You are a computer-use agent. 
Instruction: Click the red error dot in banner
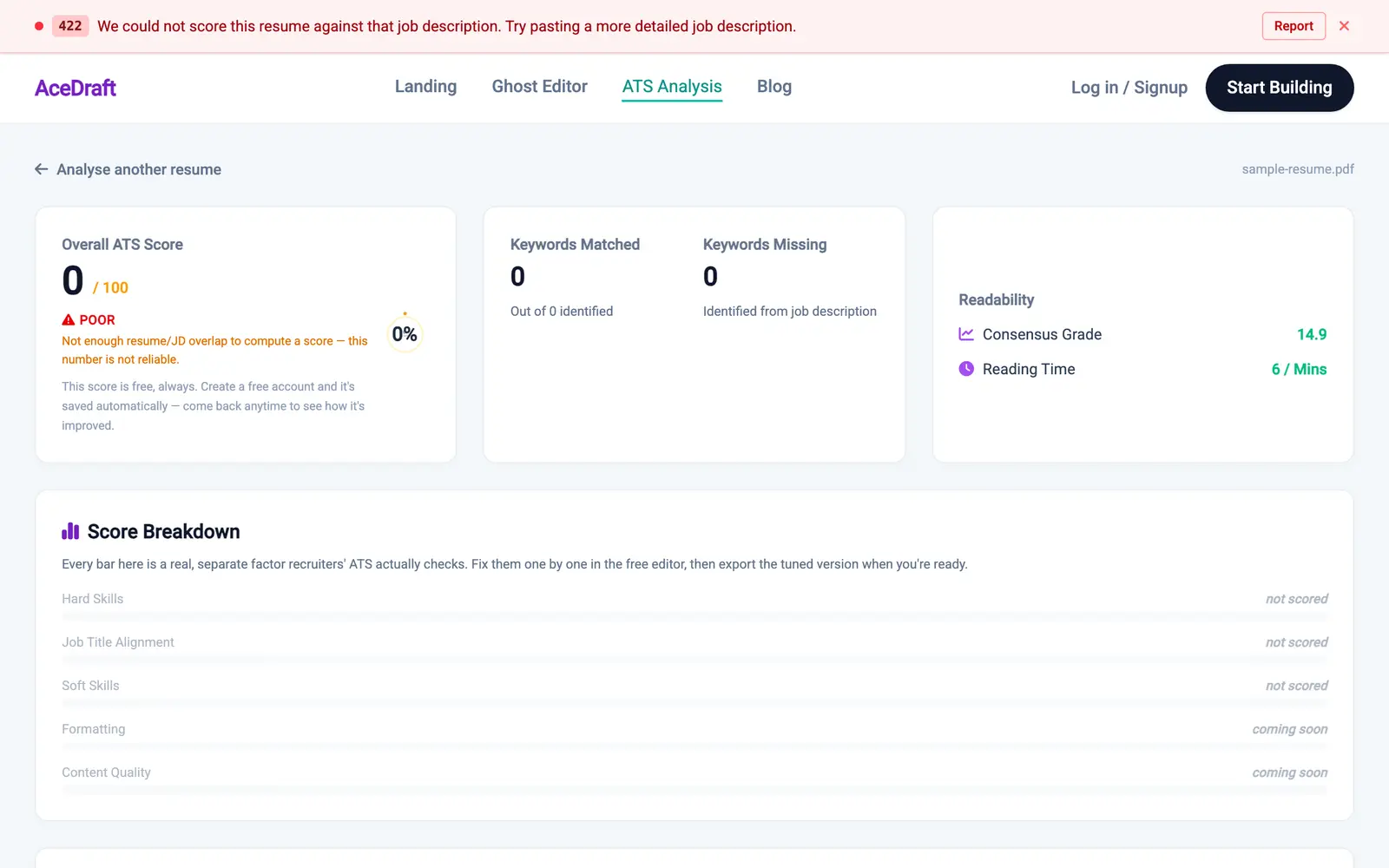click(39, 26)
